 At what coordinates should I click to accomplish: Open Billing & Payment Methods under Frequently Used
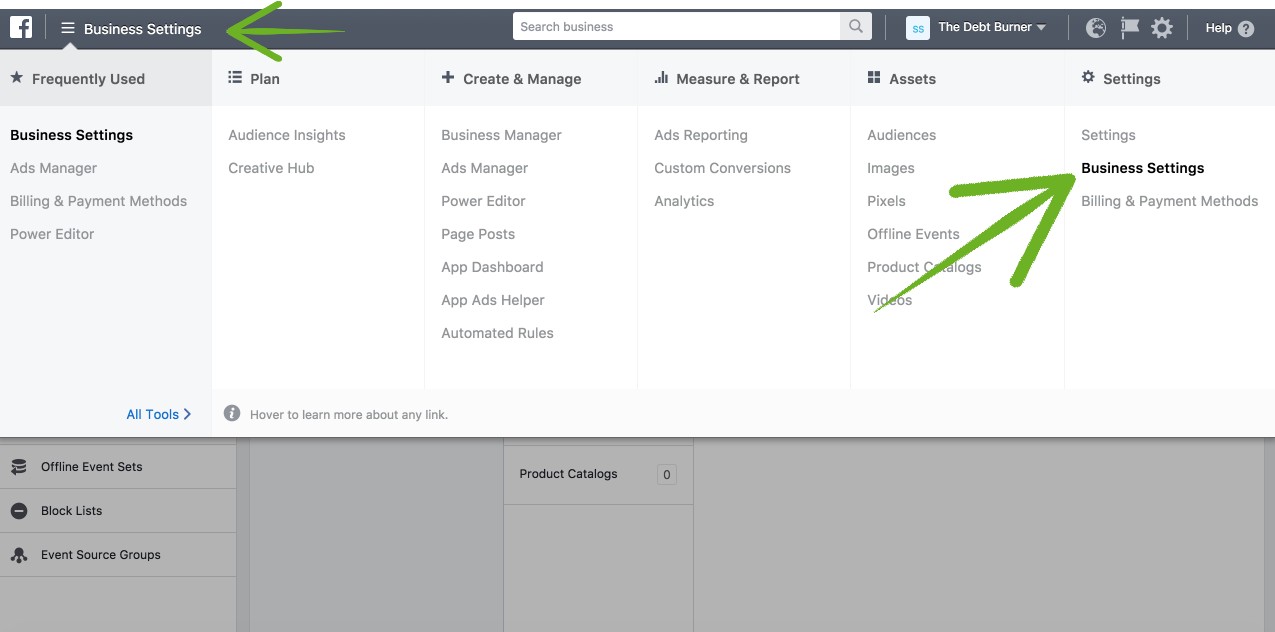(x=98, y=201)
